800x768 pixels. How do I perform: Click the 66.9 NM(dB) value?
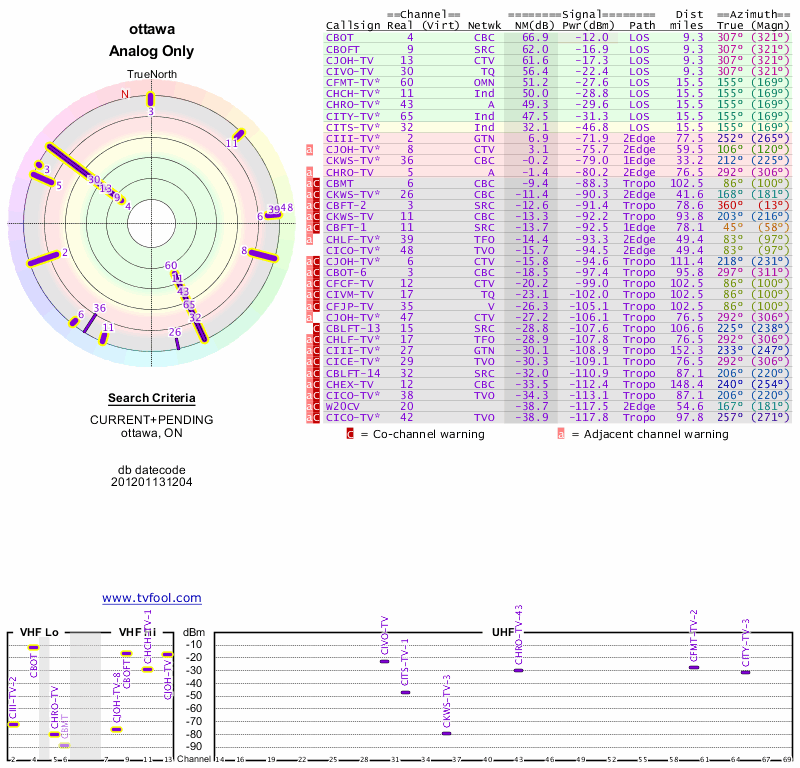[535, 38]
